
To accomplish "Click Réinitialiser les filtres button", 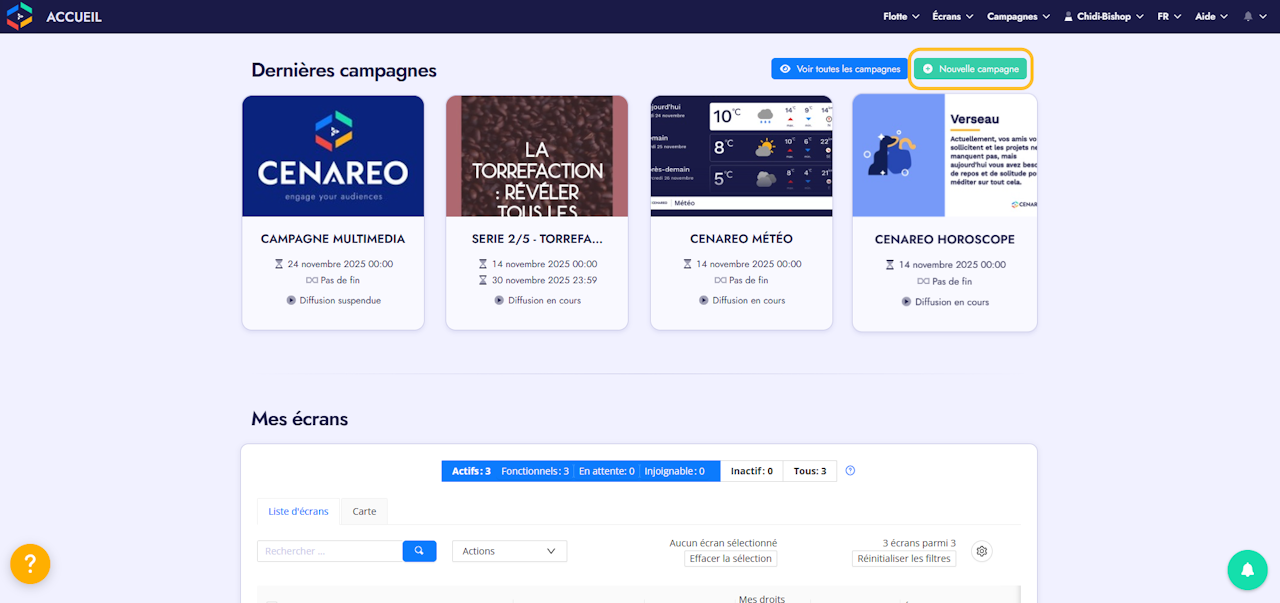I will pos(904,559).
